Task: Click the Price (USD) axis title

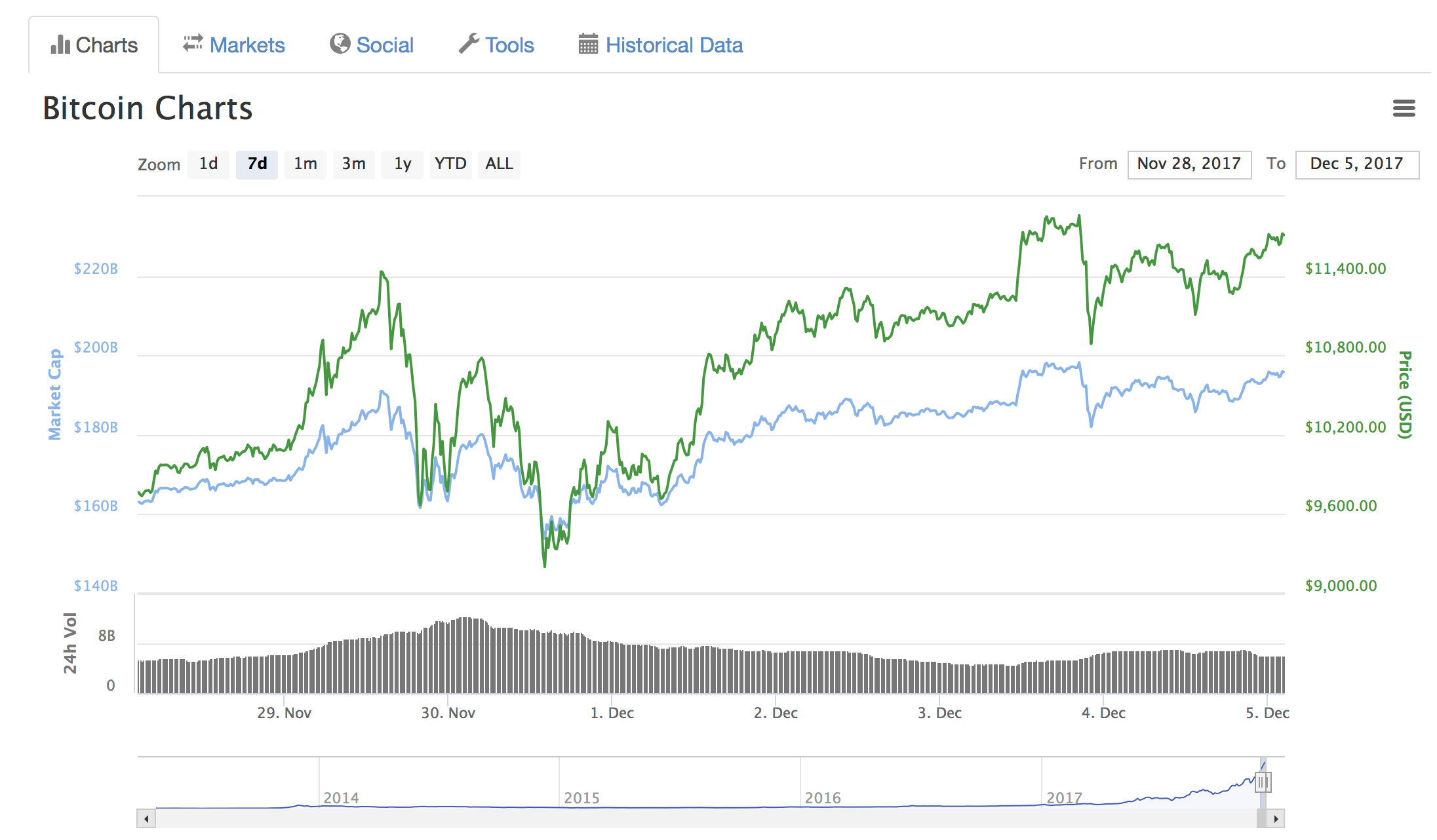Action: pos(1404,394)
